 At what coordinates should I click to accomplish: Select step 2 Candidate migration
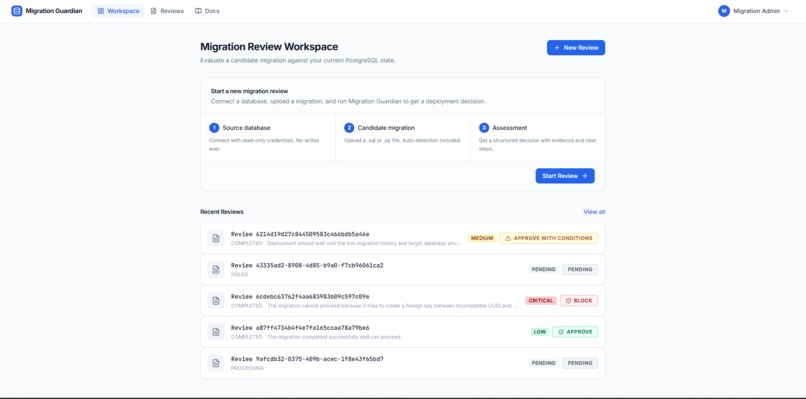pos(403,138)
